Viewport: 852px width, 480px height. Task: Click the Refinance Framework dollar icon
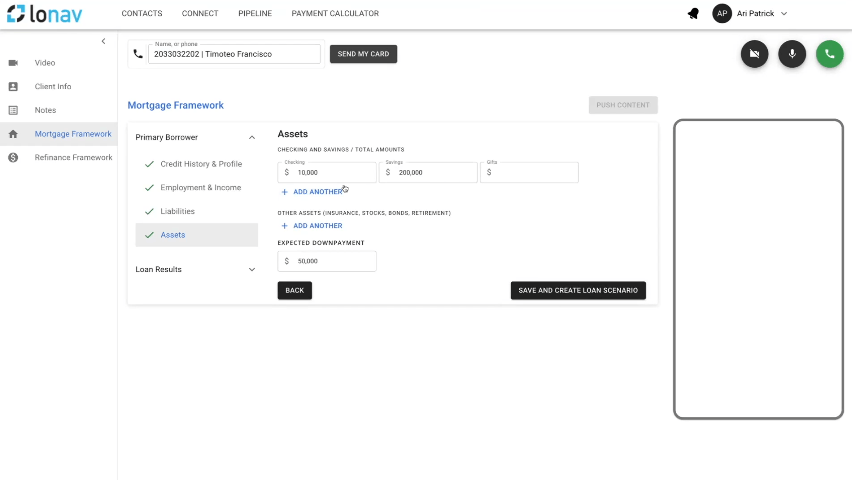coord(13,157)
